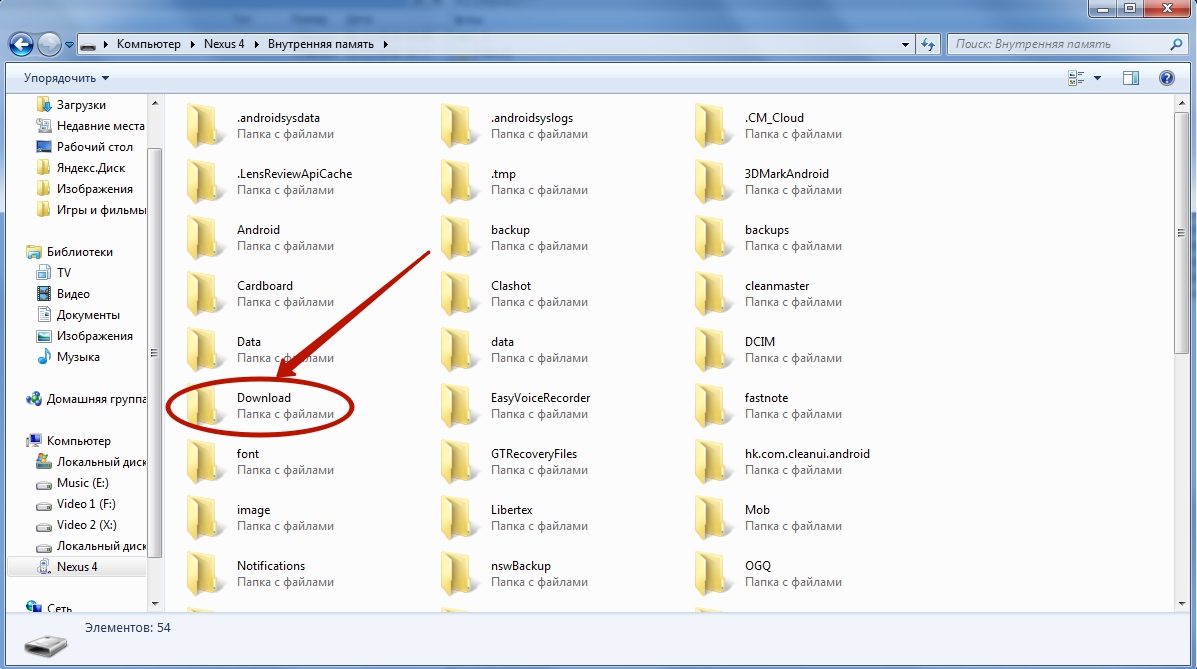The height and width of the screenshot is (669, 1197).
Task: Click the 'Notifications' folder name
Action: coord(270,566)
